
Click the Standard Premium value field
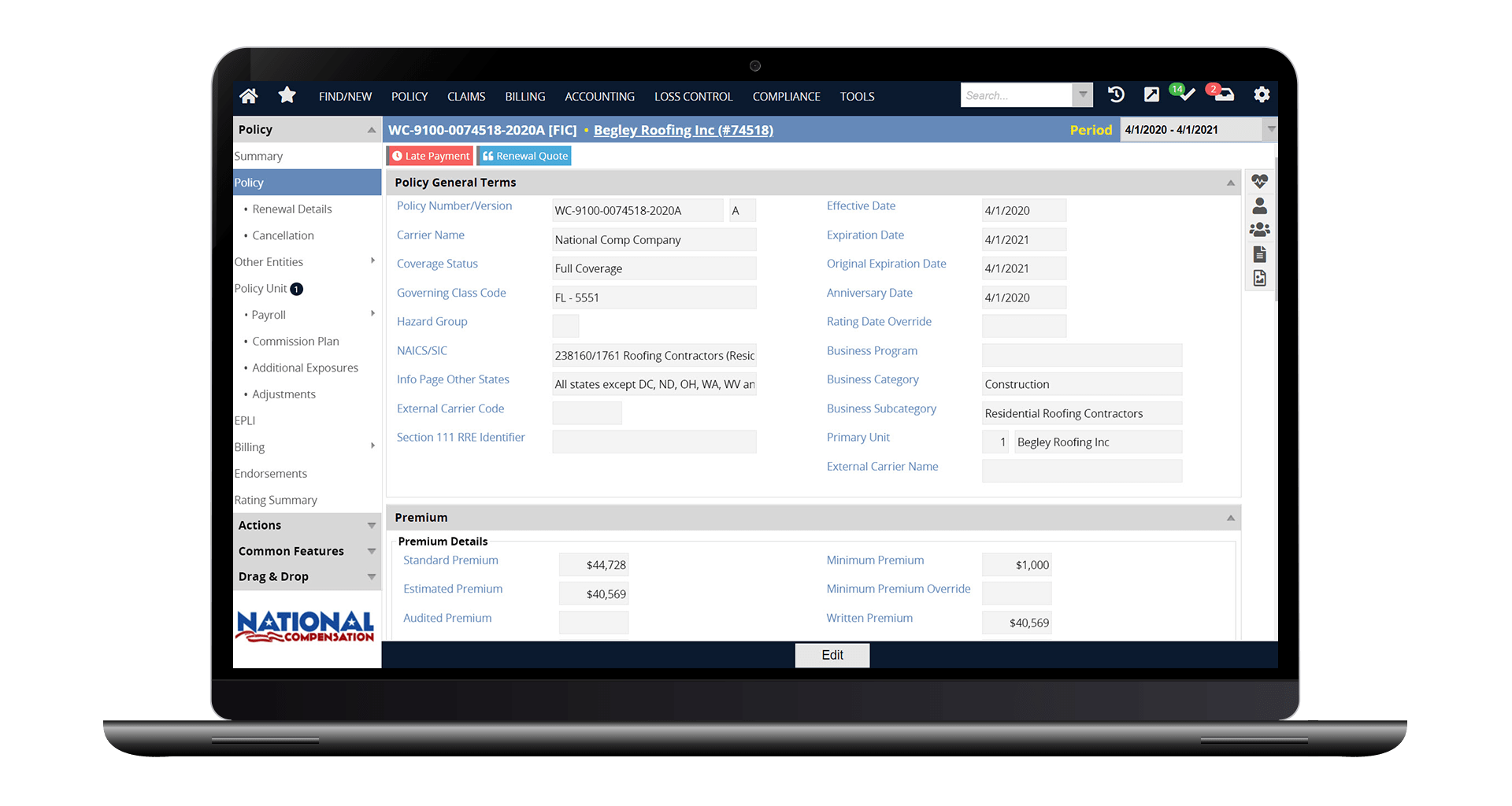594,564
